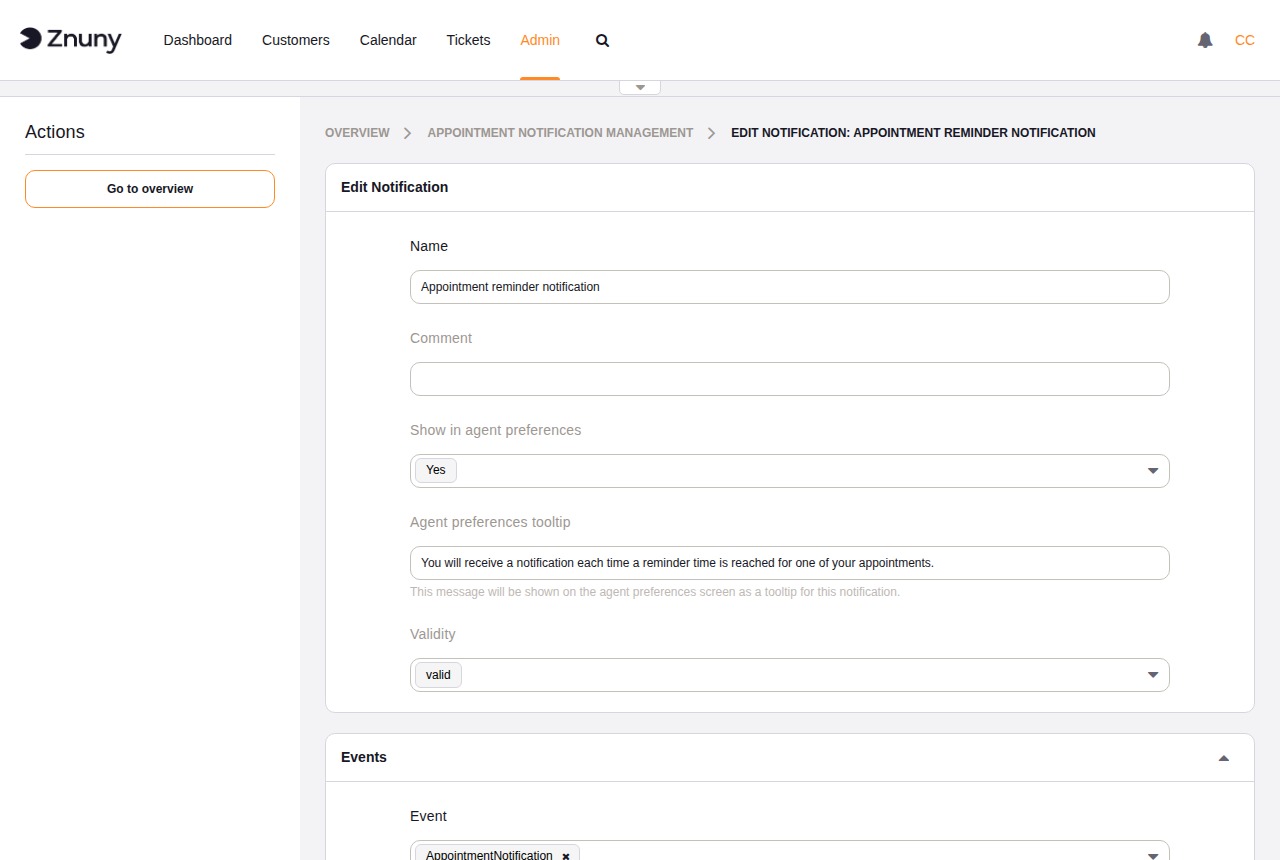The image size is (1280, 860).
Task: Open the CC user avatar menu
Action: [1245, 40]
